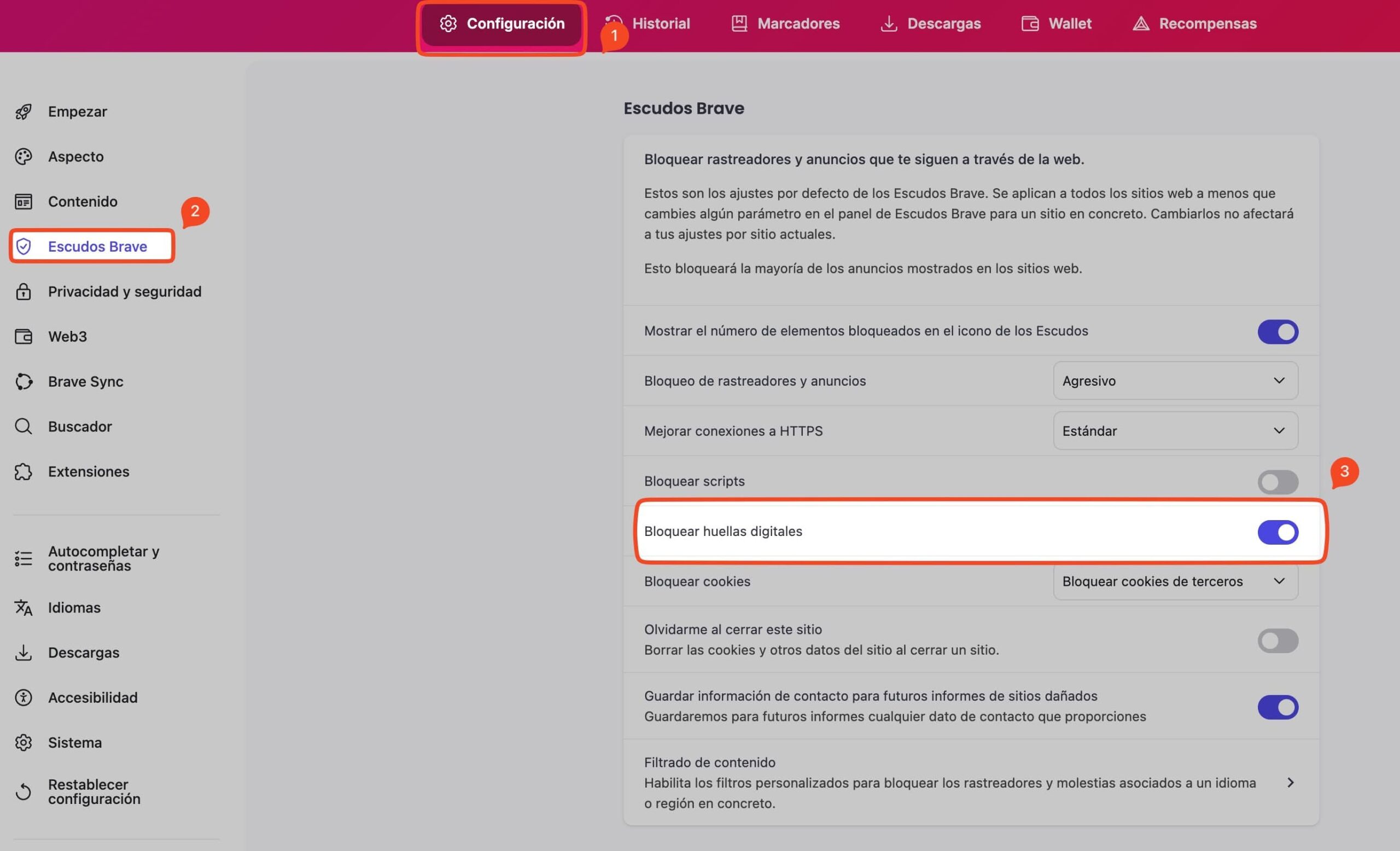Click the Filtrado de contenido row title
Image resolution: width=1400 pixels, height=851 pixels.
click(x=709, y=762)
